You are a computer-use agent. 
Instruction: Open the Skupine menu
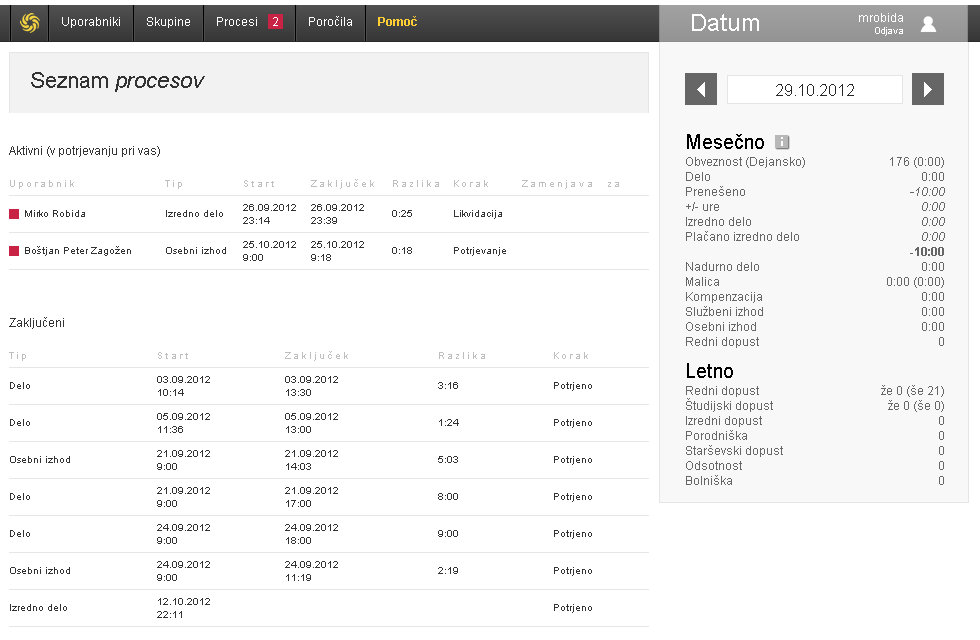pos(168,22)
